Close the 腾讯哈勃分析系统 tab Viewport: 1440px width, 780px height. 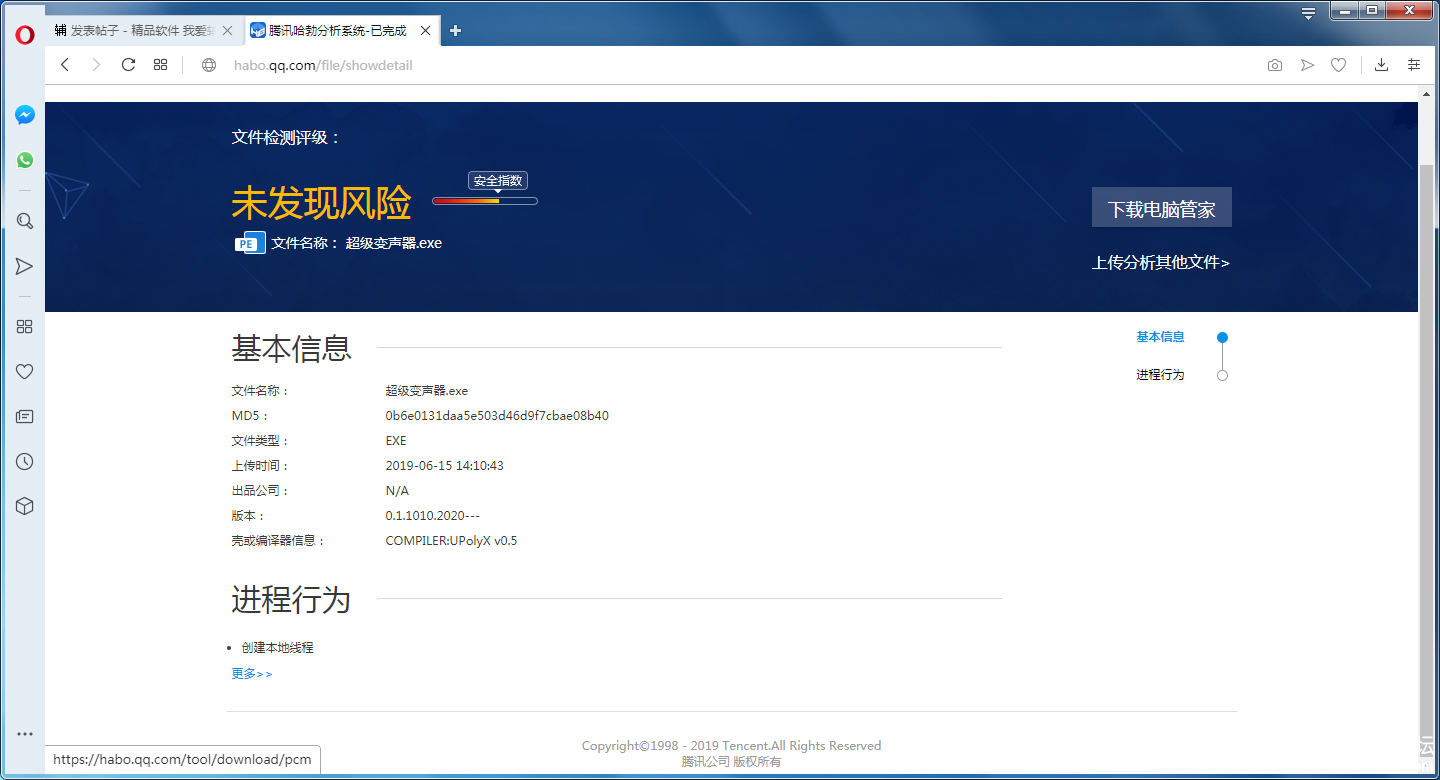[426, 31]
